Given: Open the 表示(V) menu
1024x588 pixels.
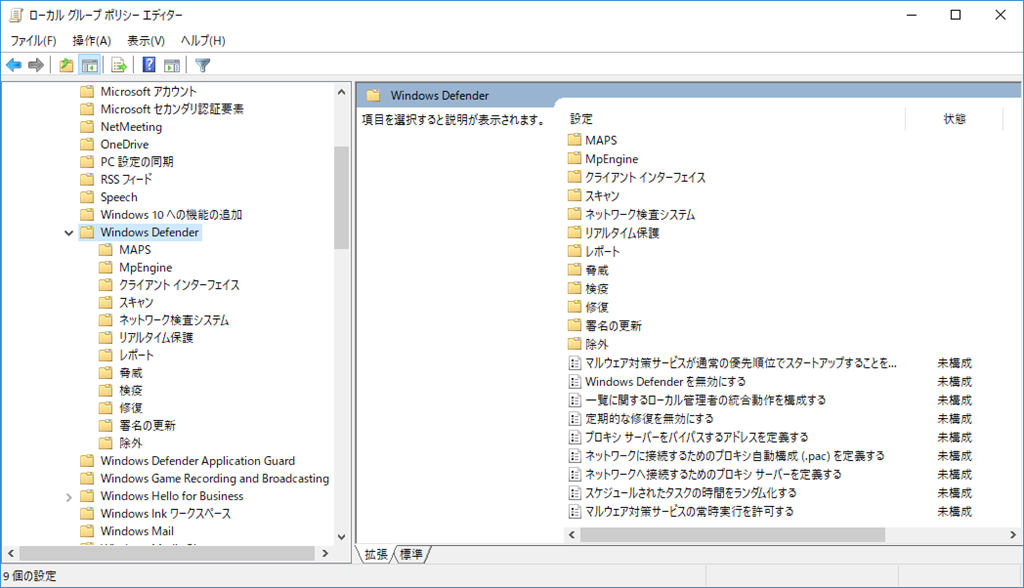Looking at the screenshot, I should 146,41.
